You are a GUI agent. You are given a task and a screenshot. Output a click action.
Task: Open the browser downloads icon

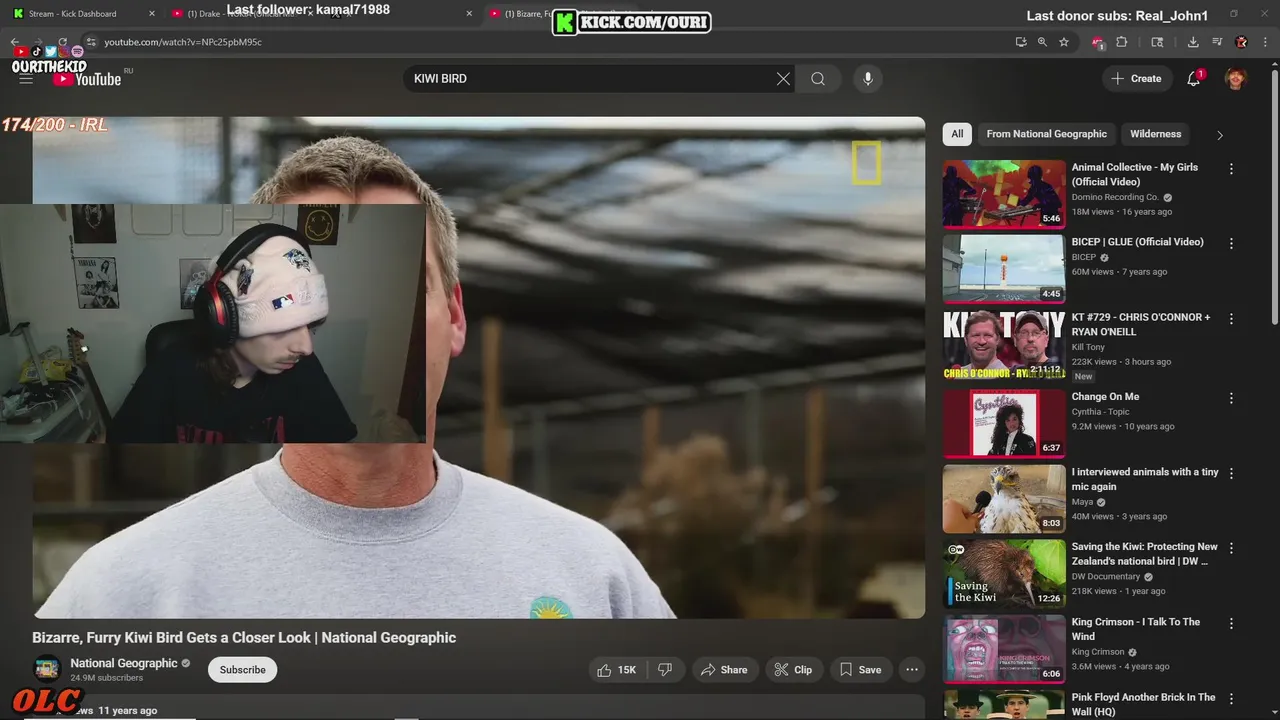coord(1193,42)
